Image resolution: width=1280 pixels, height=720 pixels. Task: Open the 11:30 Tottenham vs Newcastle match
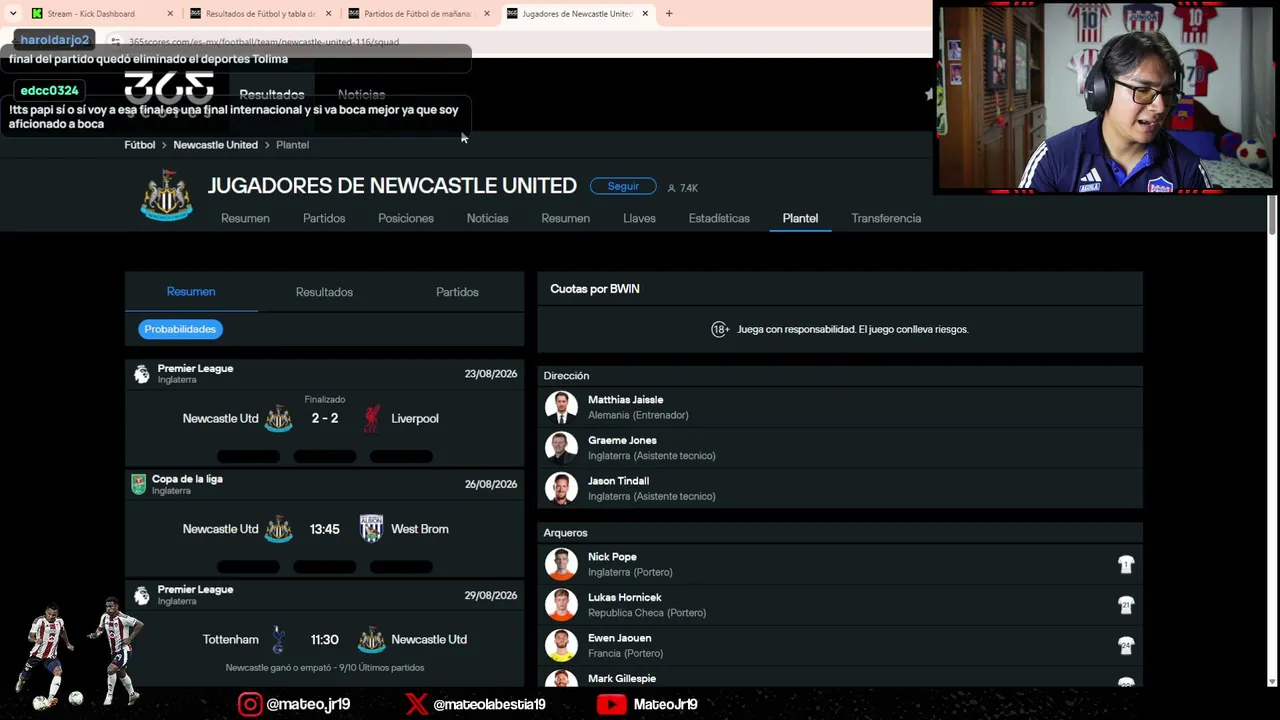point(325,639)
